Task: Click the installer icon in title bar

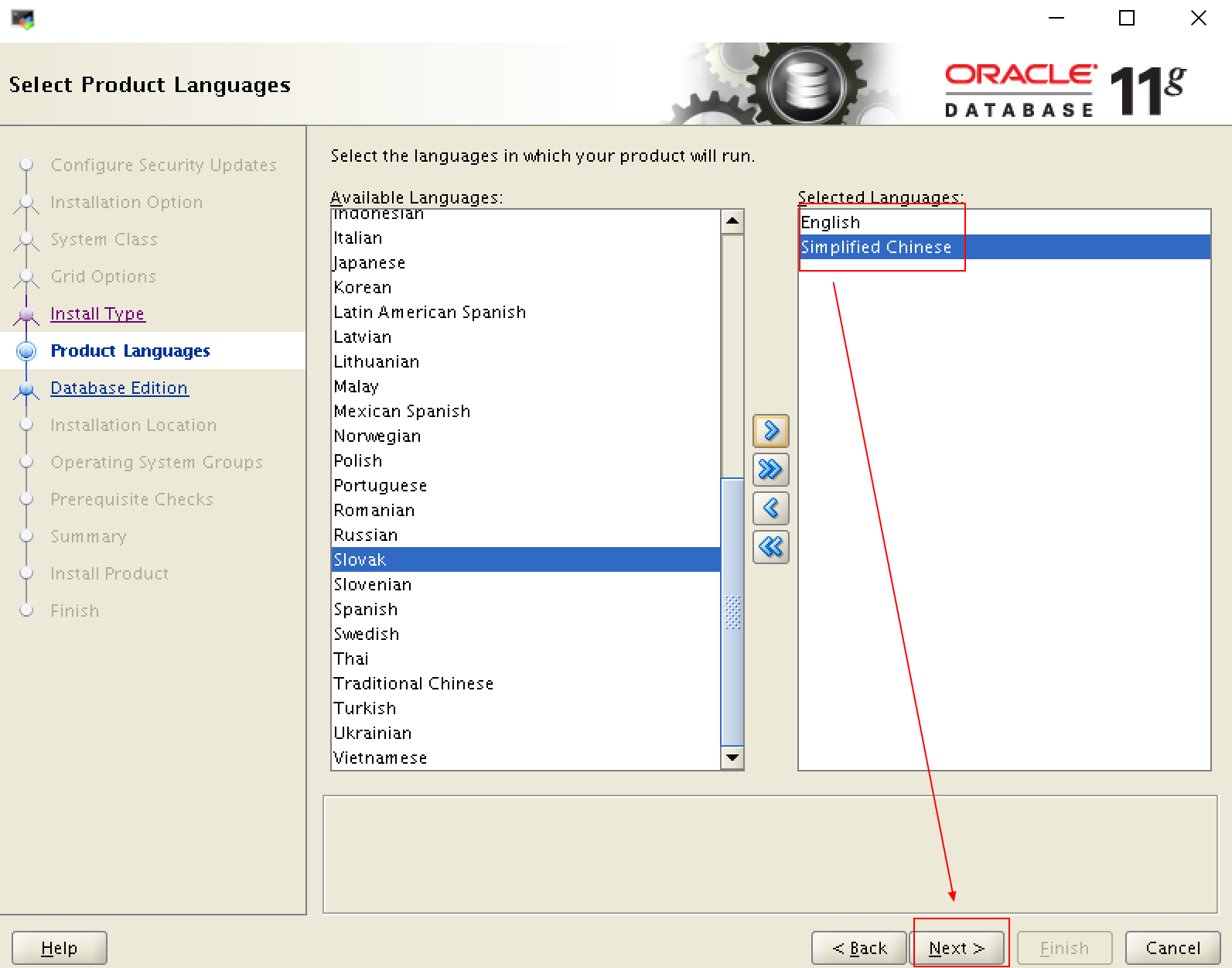Action: pyautogui.click(x=22, y=19)
